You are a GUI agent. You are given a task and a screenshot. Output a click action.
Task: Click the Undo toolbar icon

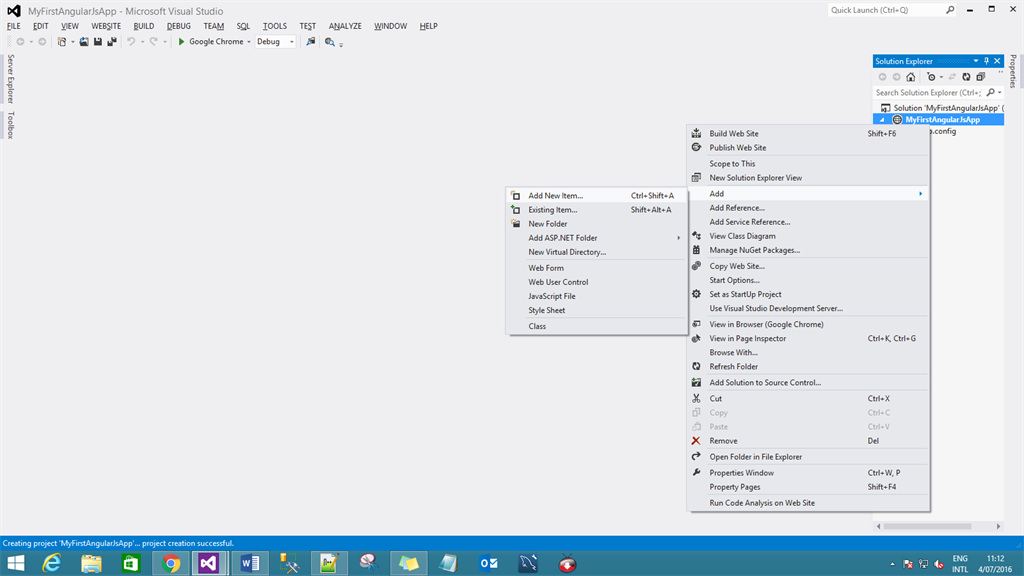pyautogui.click(x=131, y=42)
